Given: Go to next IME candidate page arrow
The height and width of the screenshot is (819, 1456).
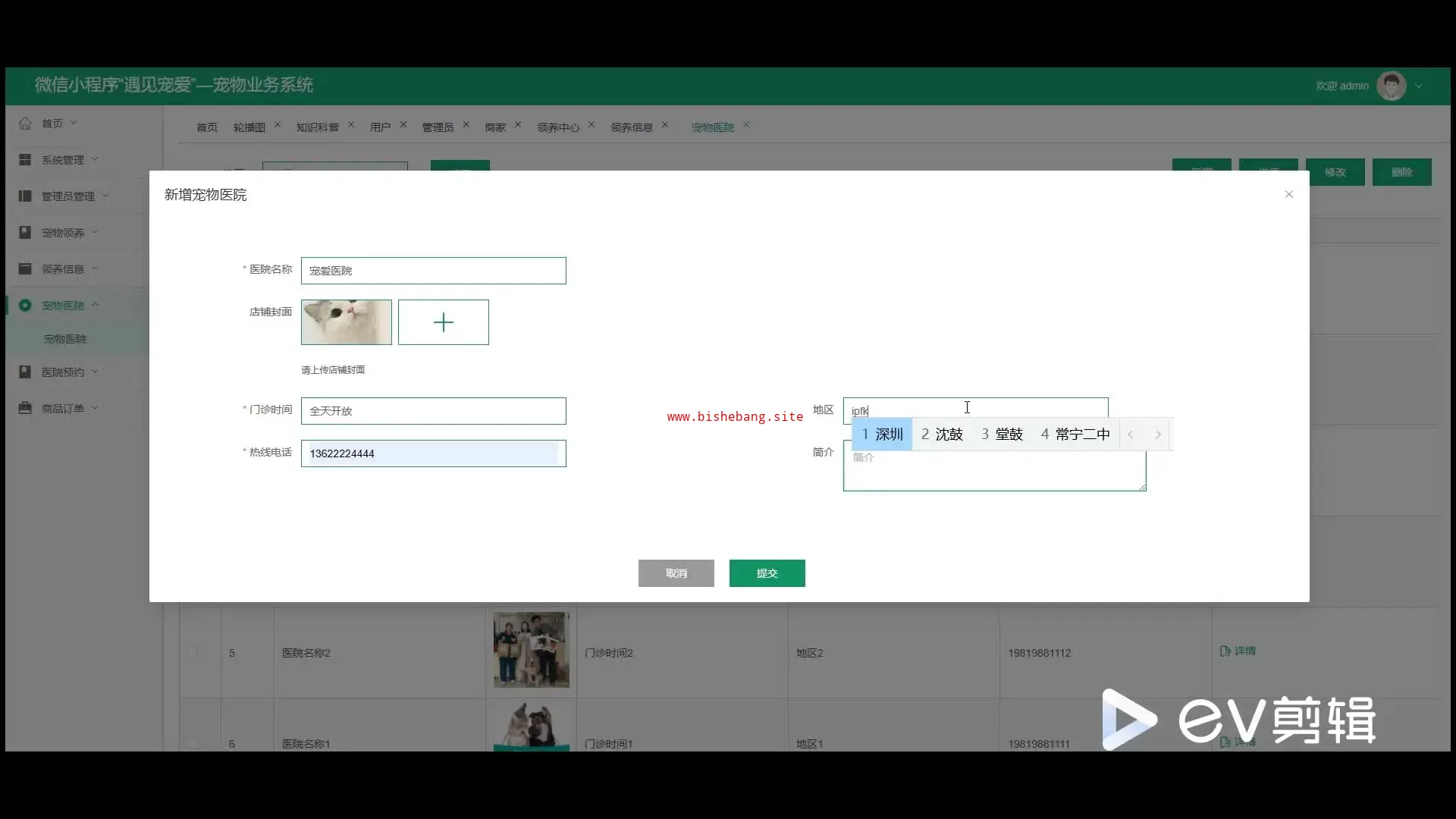Looking at the screenshot, I should [1158, 435].
